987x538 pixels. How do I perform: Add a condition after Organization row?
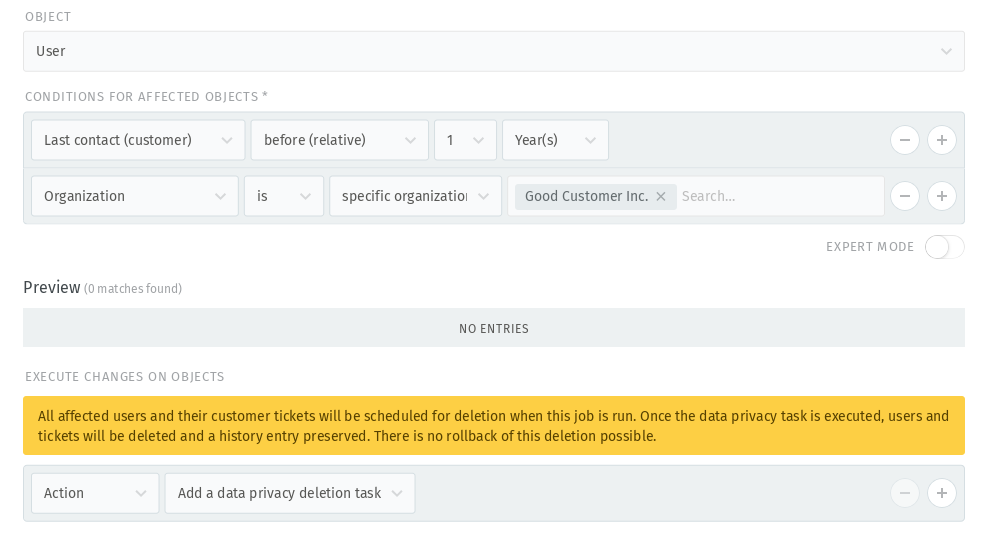coord(942,196)
